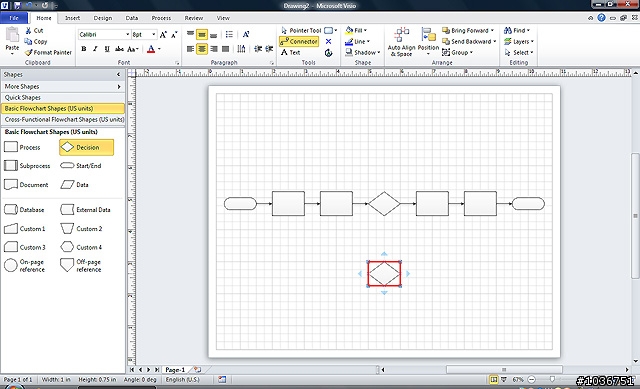Open the File menu button
Image resolution: width=640 pixels, height=389 pixels.
(14, 18)
